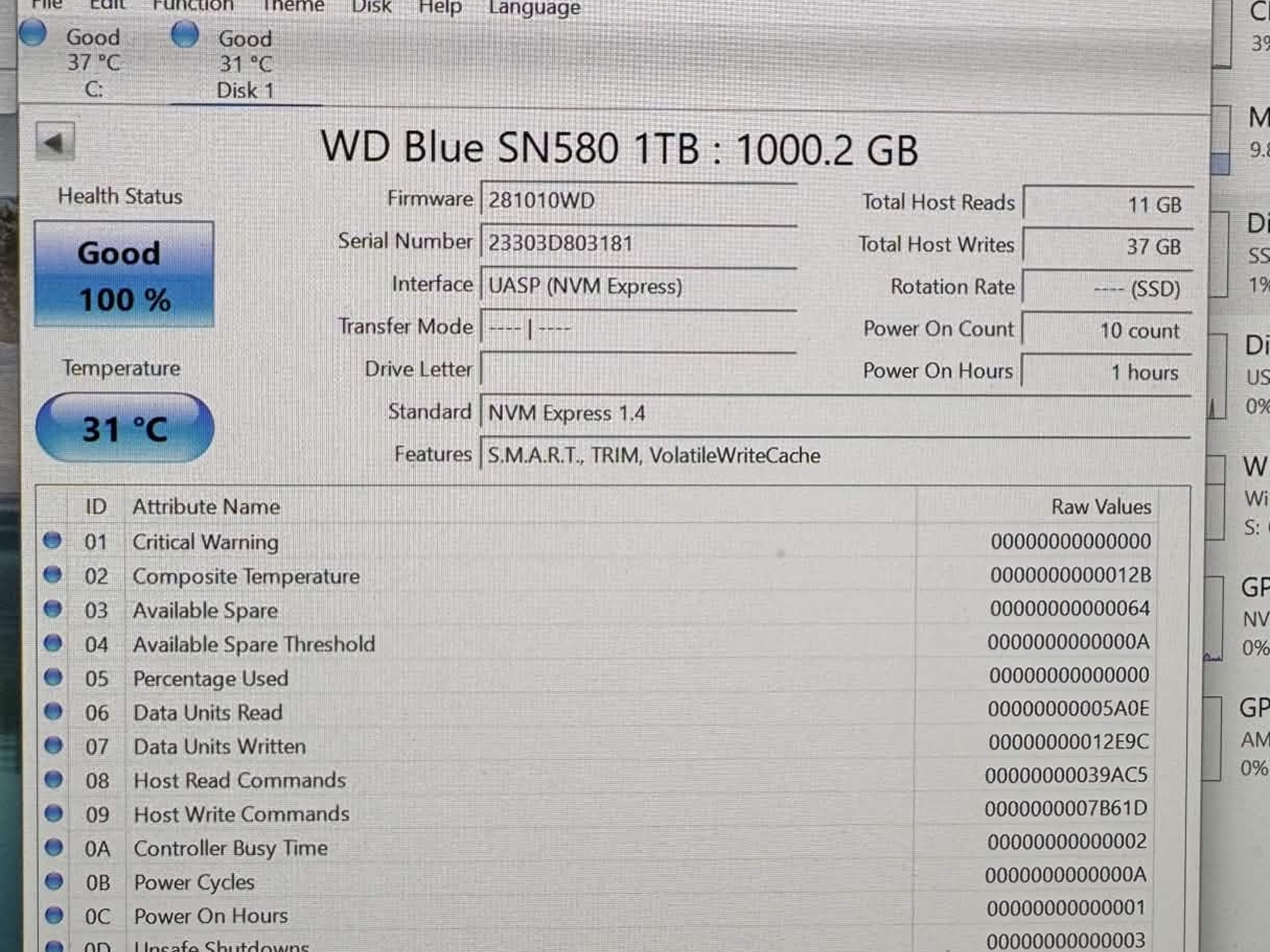Click the blue status icon of Disk 1
Screen dimensions: 1270x952
tap(185, 34)
